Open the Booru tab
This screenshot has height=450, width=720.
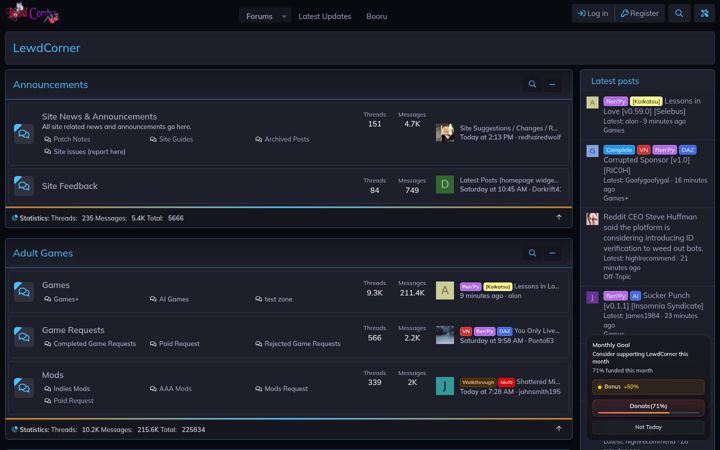(377, 16)
